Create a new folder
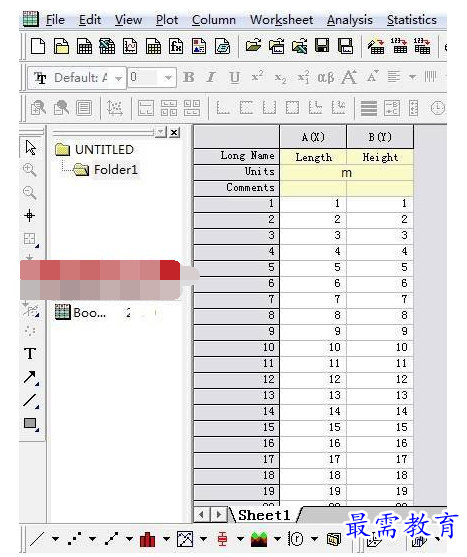Image resolution: width=467 pixels, height=557 pixels. click(x=61, y=47)
